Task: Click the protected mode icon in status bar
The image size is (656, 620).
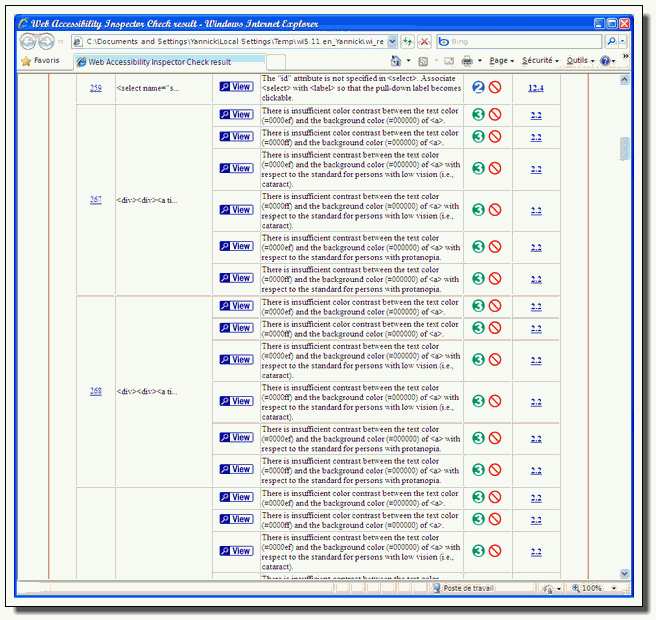Action: click(x=548, y=589)
